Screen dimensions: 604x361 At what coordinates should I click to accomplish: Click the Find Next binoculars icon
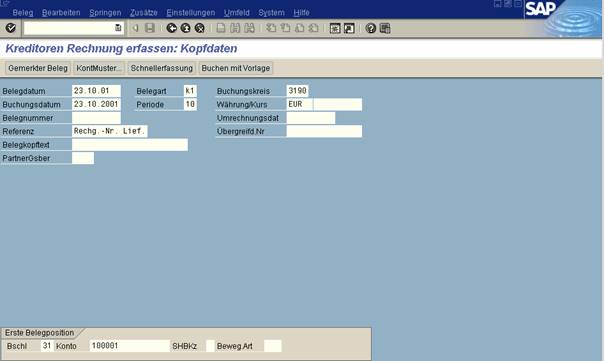click(x=249, y=28)
